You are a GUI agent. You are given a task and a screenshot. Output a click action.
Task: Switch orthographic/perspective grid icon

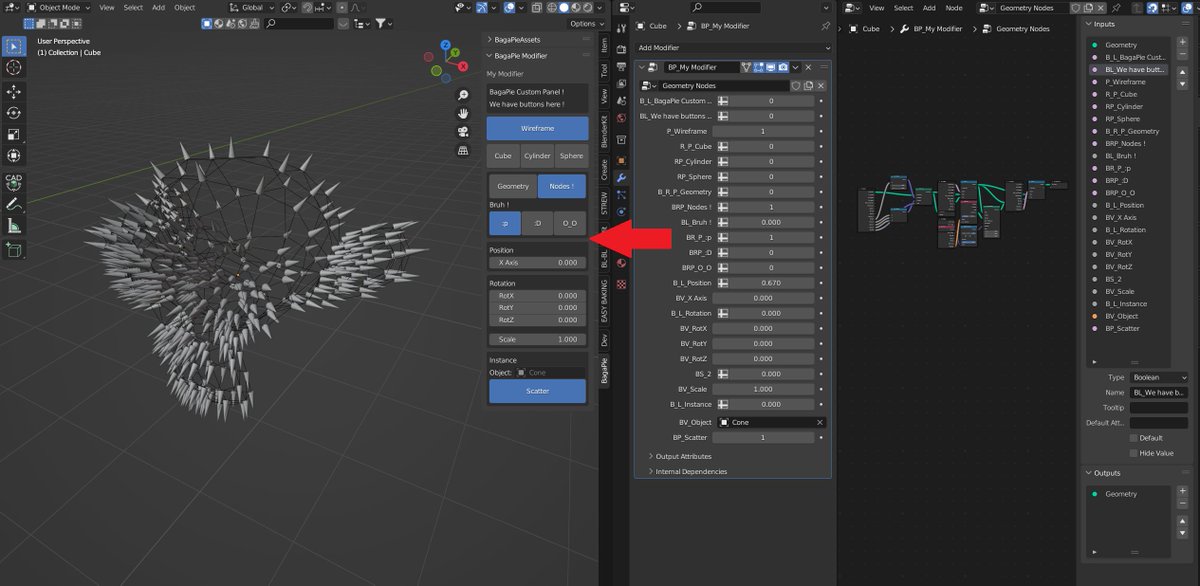[463, 150]
